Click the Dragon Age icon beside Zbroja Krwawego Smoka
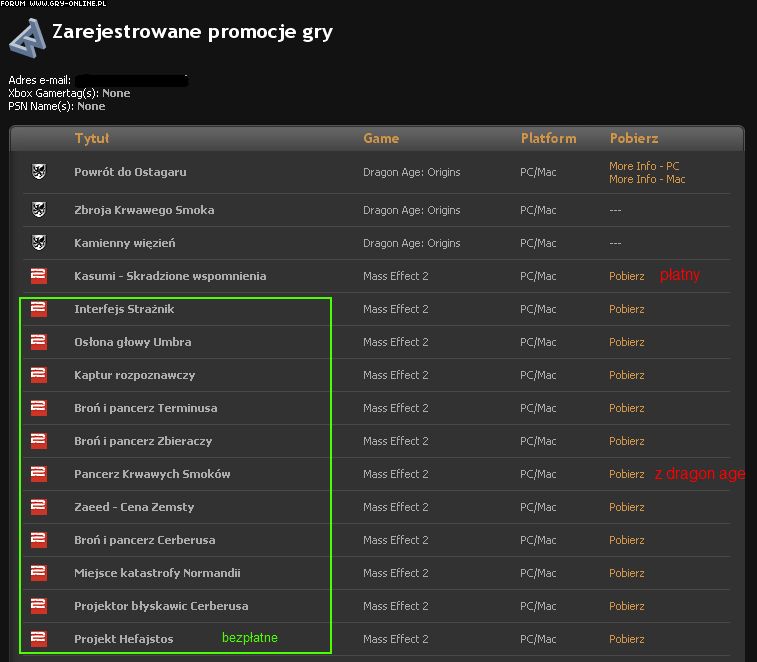 coord(39,209)
